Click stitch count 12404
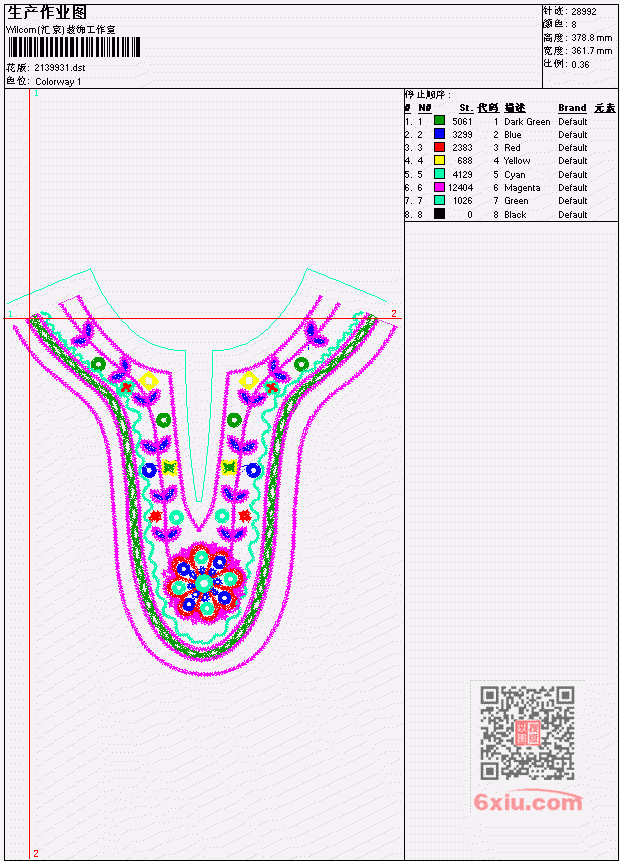The height and width of the screenshot is (861, 620). (460, 188)
